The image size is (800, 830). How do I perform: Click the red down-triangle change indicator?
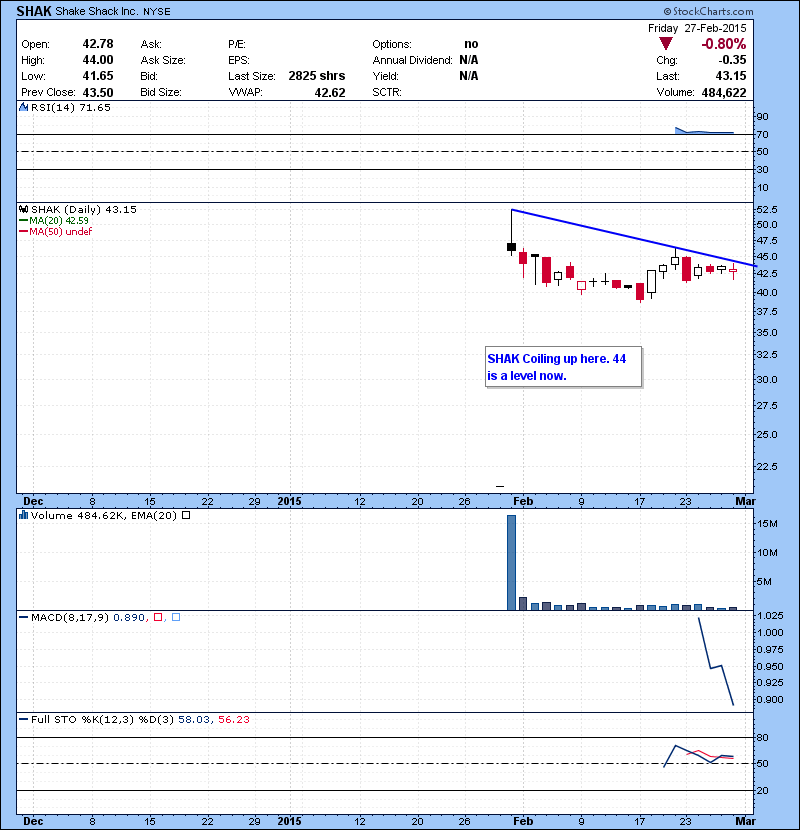666,43
